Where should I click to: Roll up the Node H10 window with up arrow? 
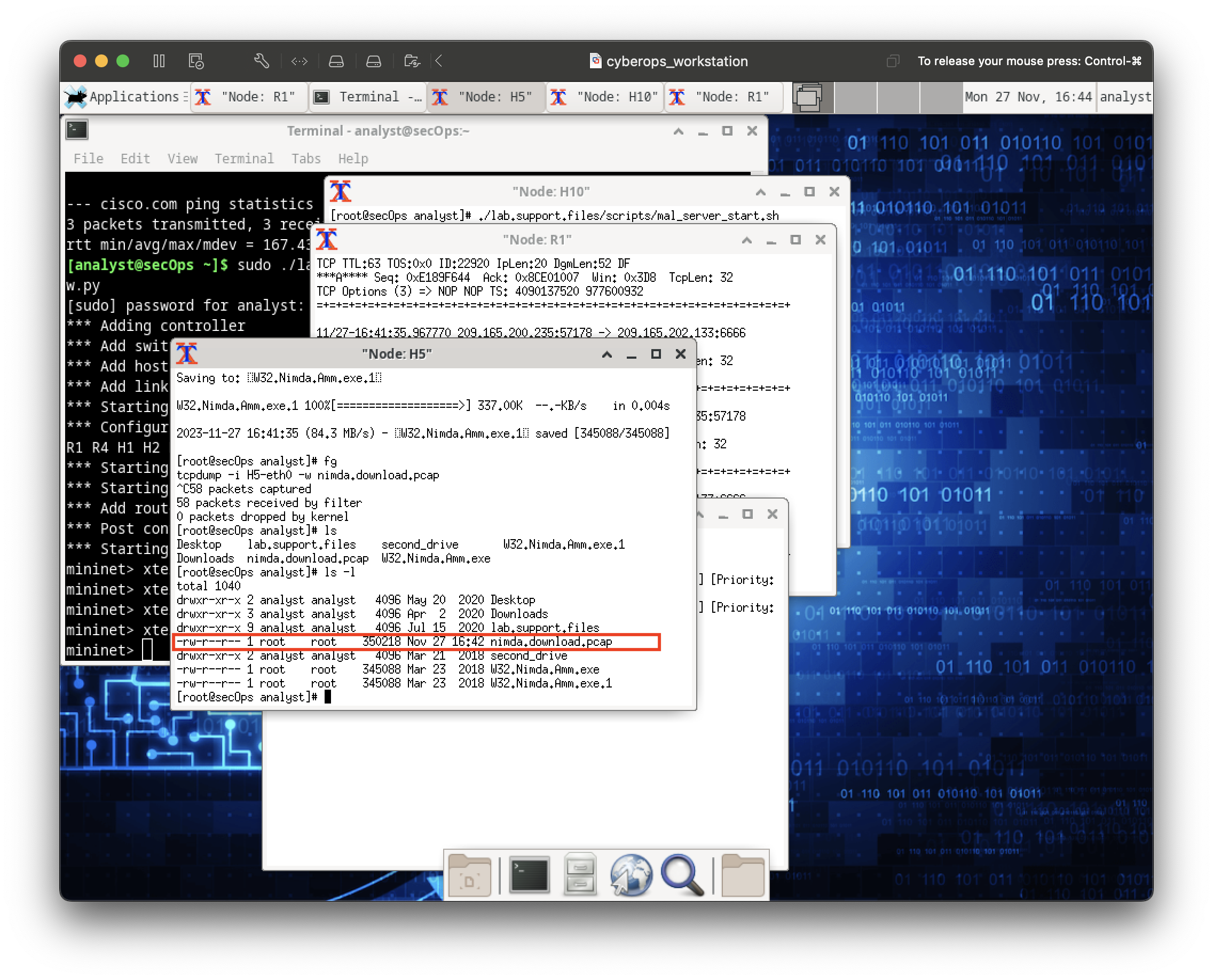click(x=761, y=192)
